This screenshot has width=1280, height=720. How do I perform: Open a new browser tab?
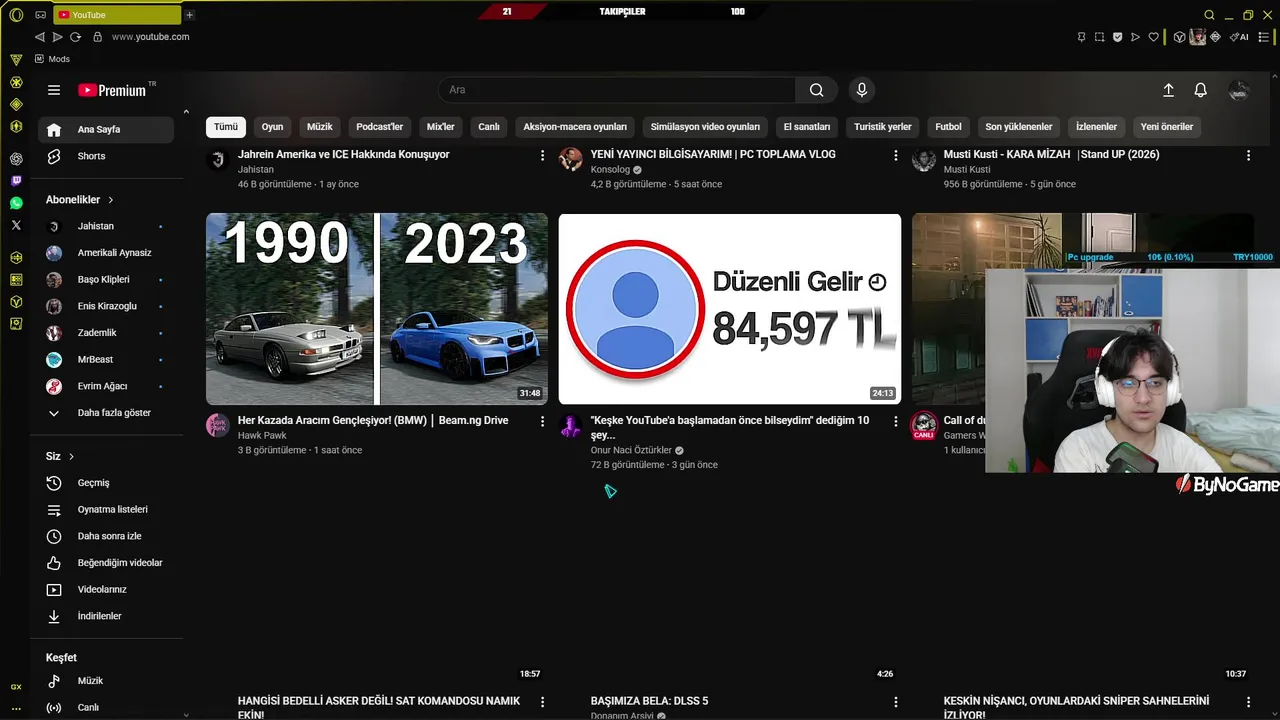pyautogui.click(x=189, y=14)
